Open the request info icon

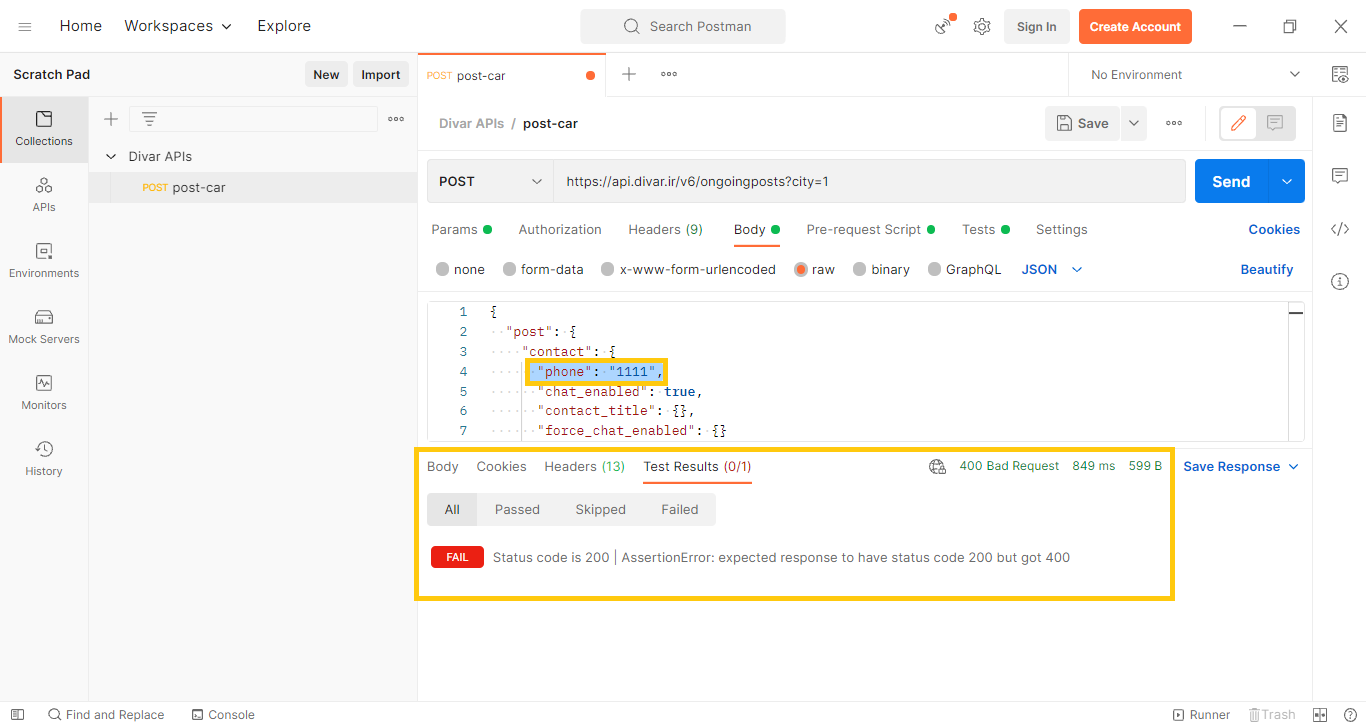pyautogui.click(x=1340, y=282)
